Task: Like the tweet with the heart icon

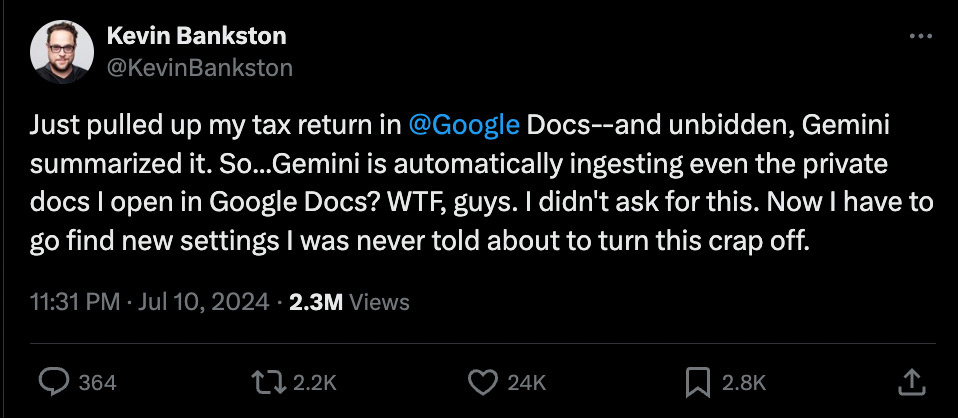Action: pyautogui.click(x=484, y=381)
